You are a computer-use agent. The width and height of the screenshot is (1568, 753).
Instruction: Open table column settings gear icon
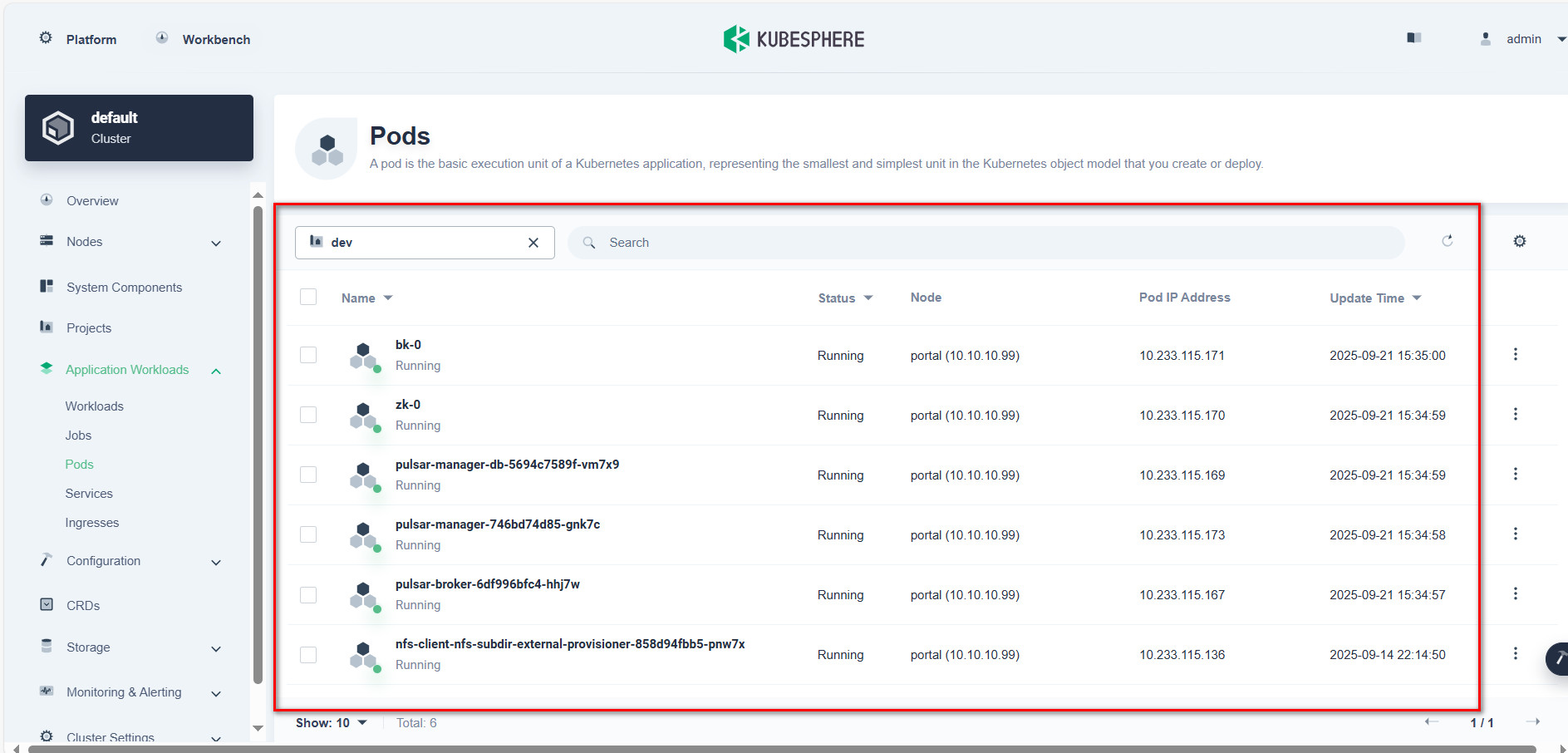click(1520, 241)
